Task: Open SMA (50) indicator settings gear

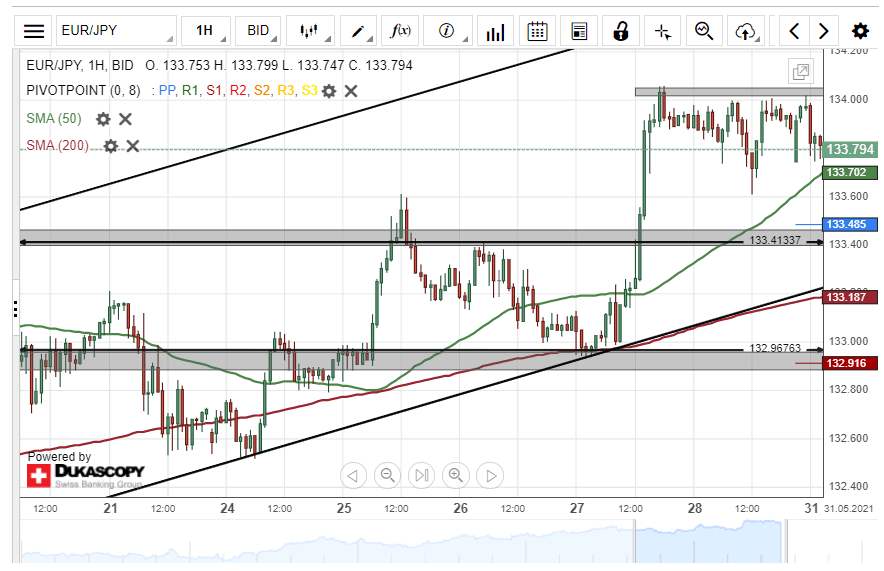Action: tap(103, 119)
